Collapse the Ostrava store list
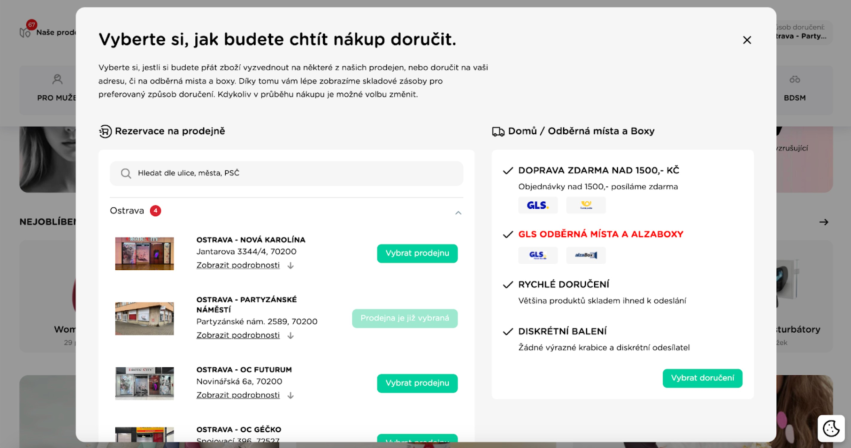The height and width of the screenshot is (448, 851). pyautogui.click(x=458, y=213)
